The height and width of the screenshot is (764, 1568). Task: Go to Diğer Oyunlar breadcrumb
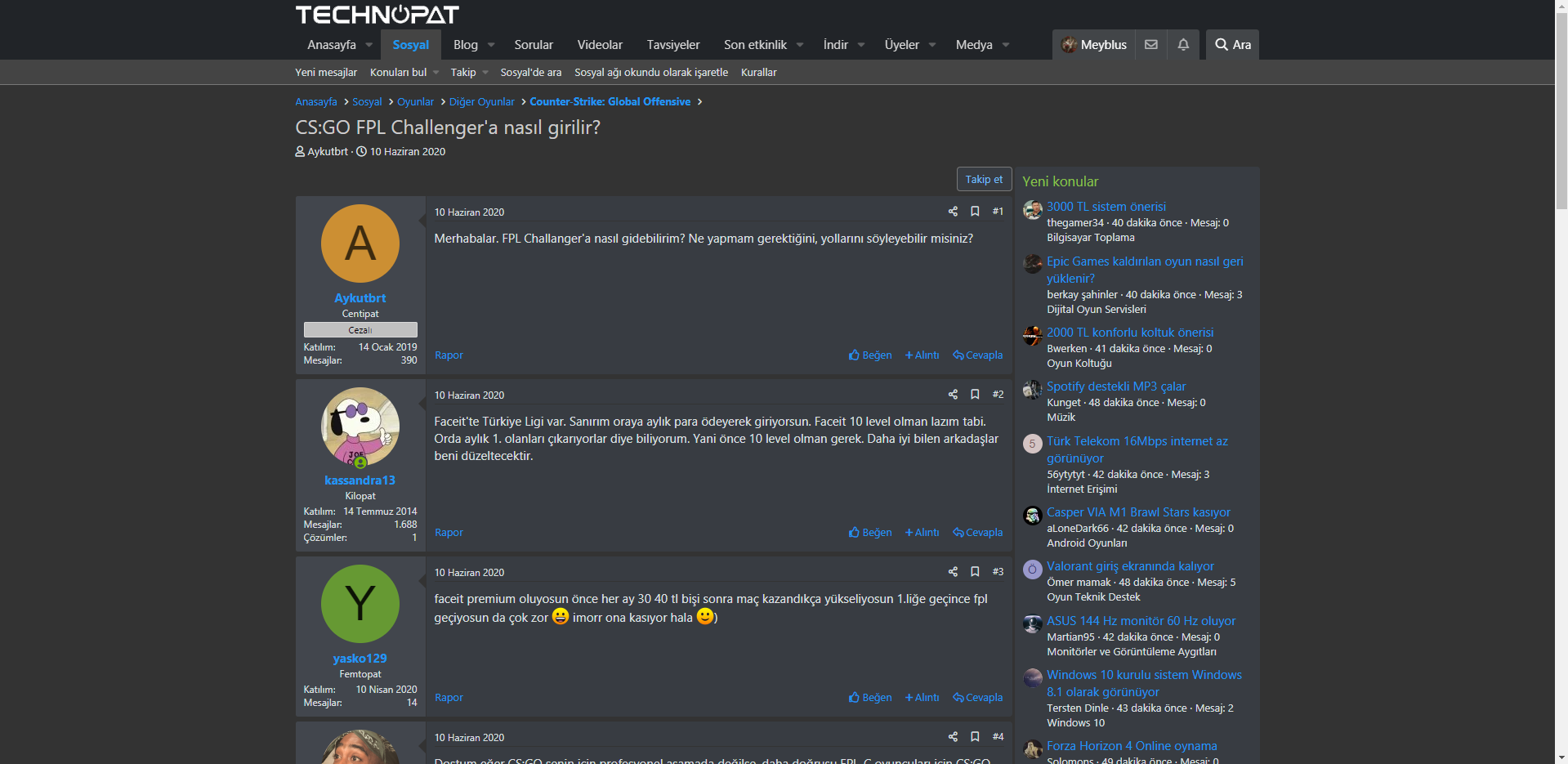[x=481, y=102]
